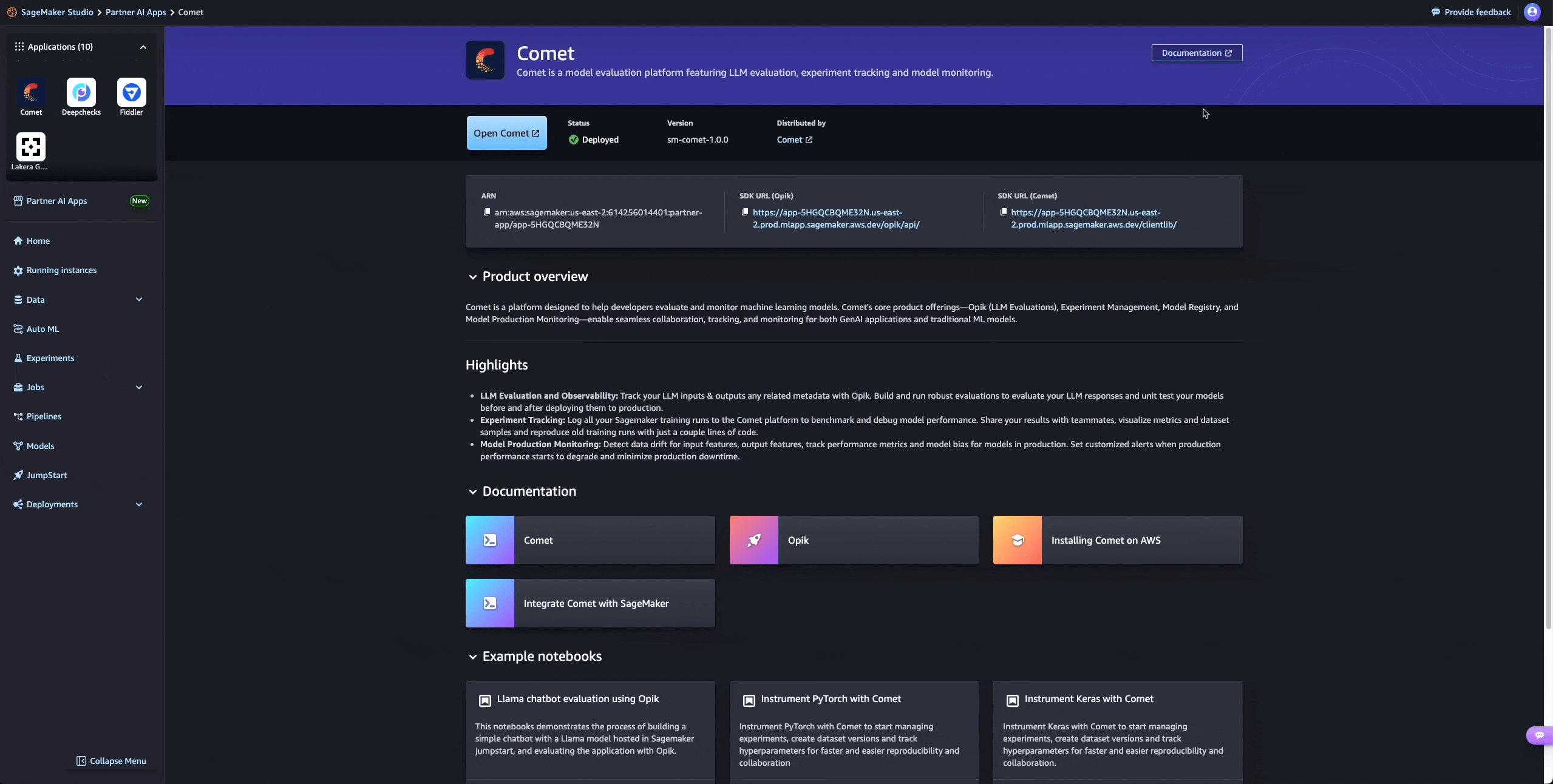Collapse the Example notebooks section
Screen dimensions: 1553x784
click(x=472, y=657)
